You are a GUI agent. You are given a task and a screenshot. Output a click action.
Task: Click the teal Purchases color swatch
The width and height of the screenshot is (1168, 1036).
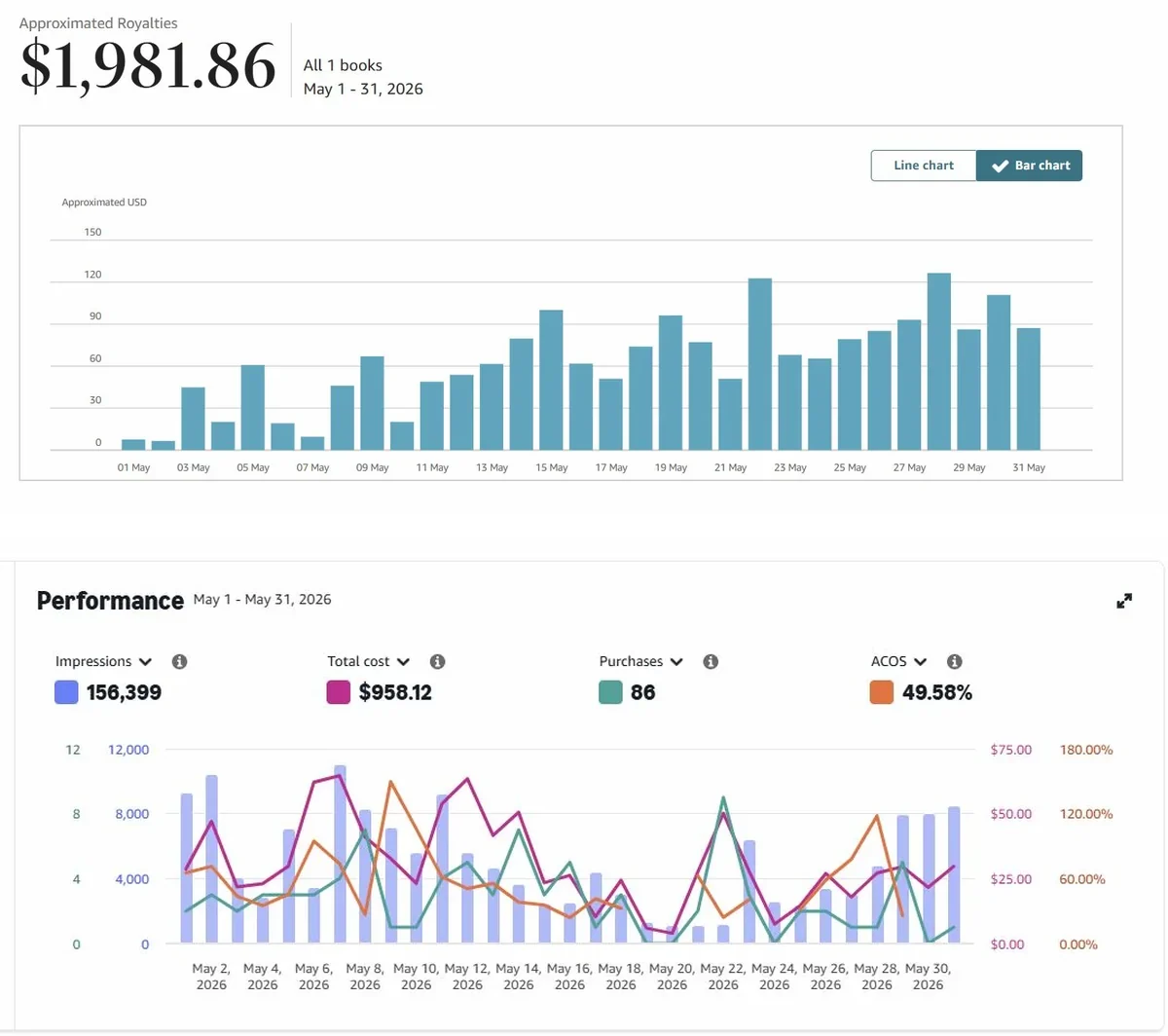click(x=610, y=692)
